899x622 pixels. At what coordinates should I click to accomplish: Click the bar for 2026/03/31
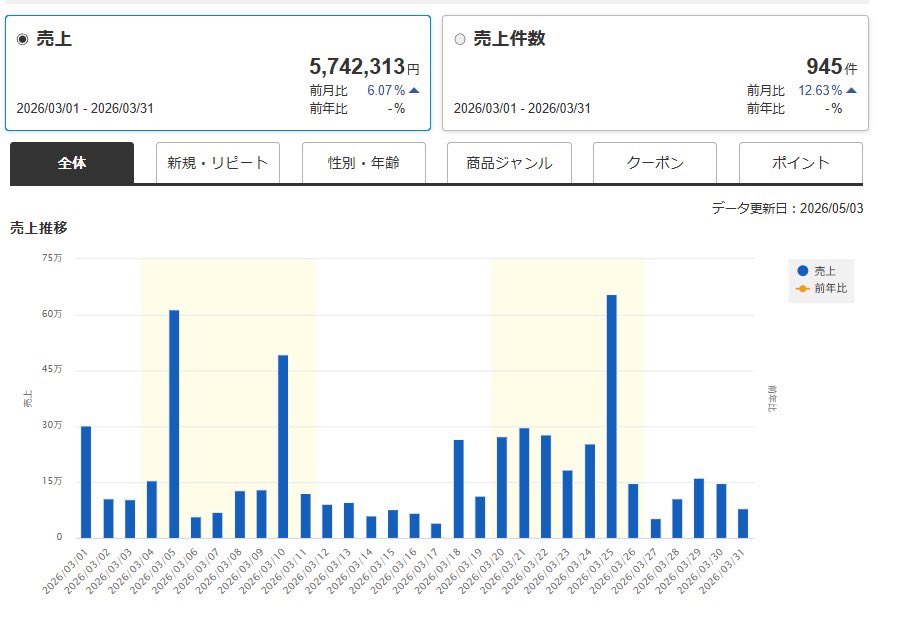pos(743,523)
